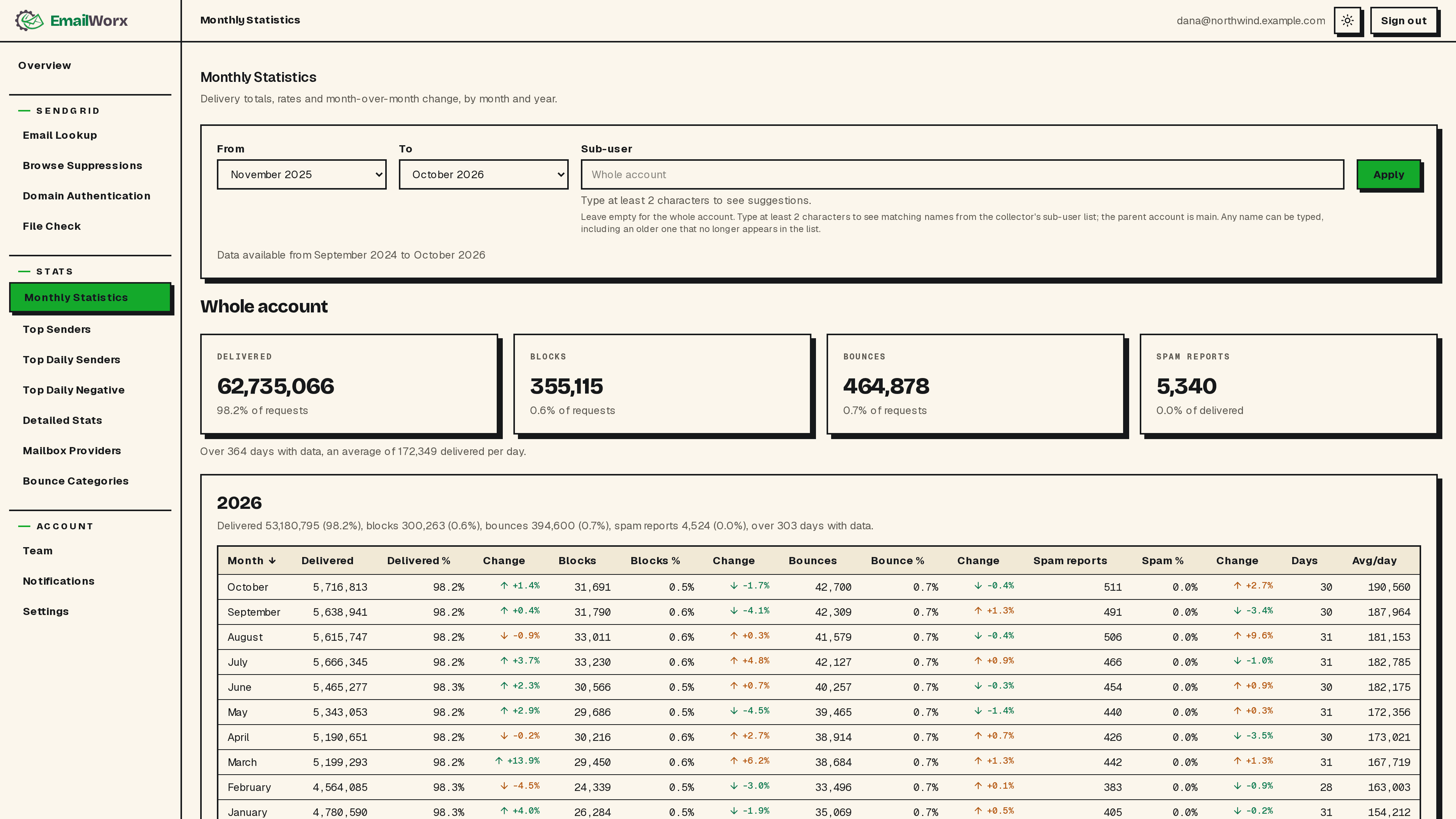This screenshot has height=819, width=1456.
Task: Click the Blocks % column header
Action: tap(655, 561)
